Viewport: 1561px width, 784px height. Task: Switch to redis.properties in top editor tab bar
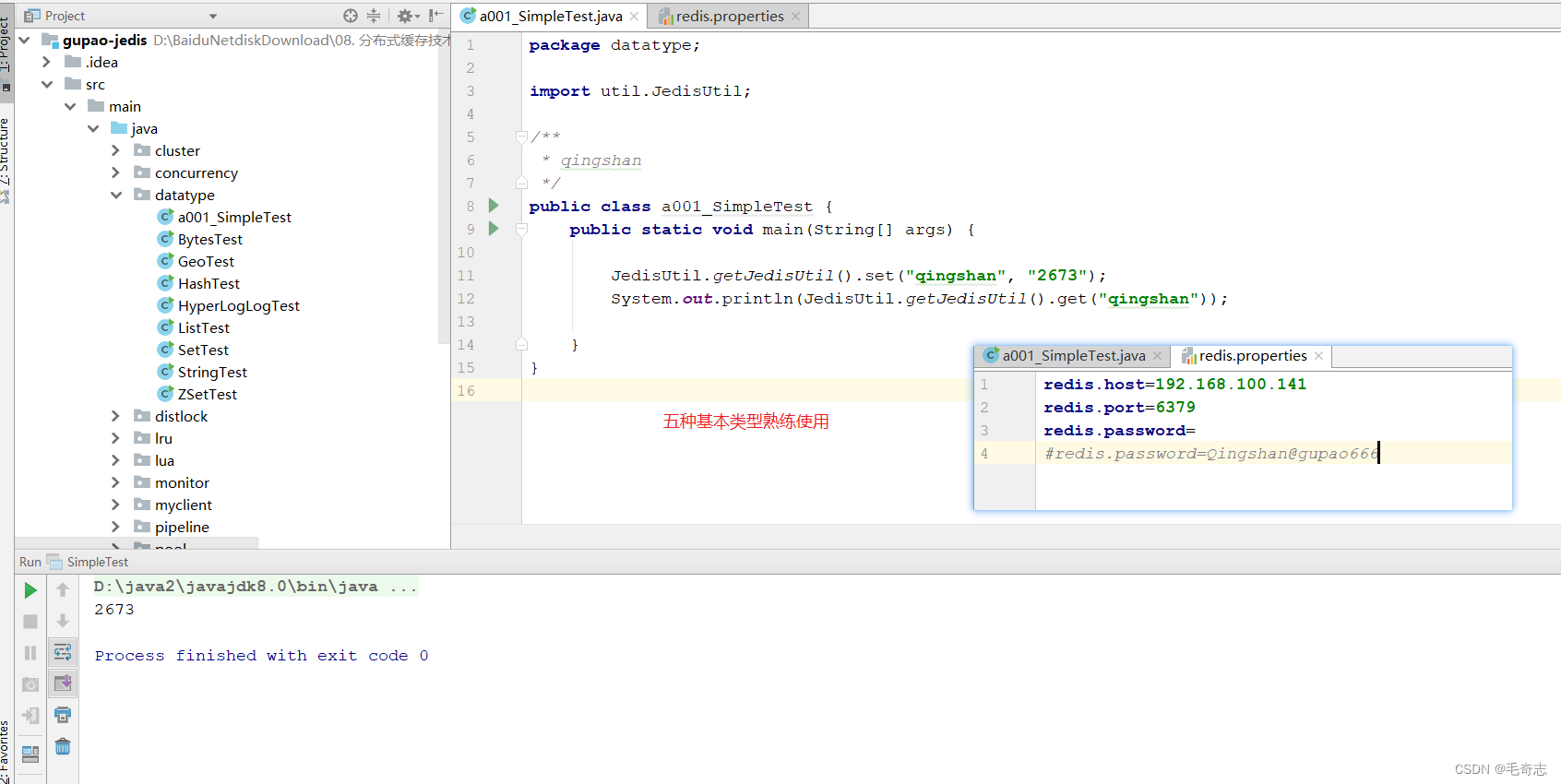[x=729, y=16]
